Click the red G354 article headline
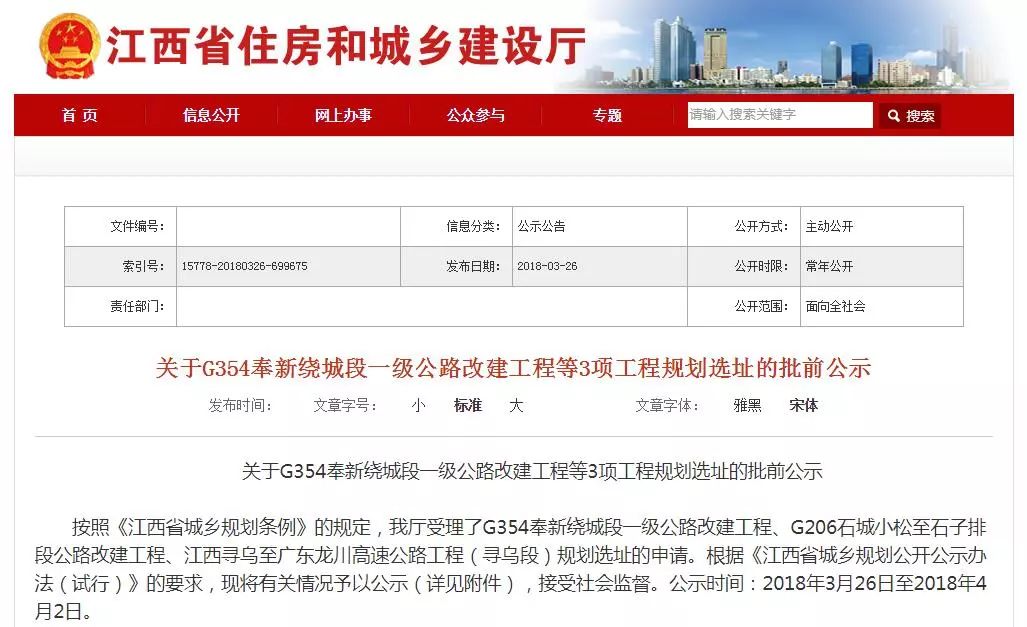 (x=513, y=368)
